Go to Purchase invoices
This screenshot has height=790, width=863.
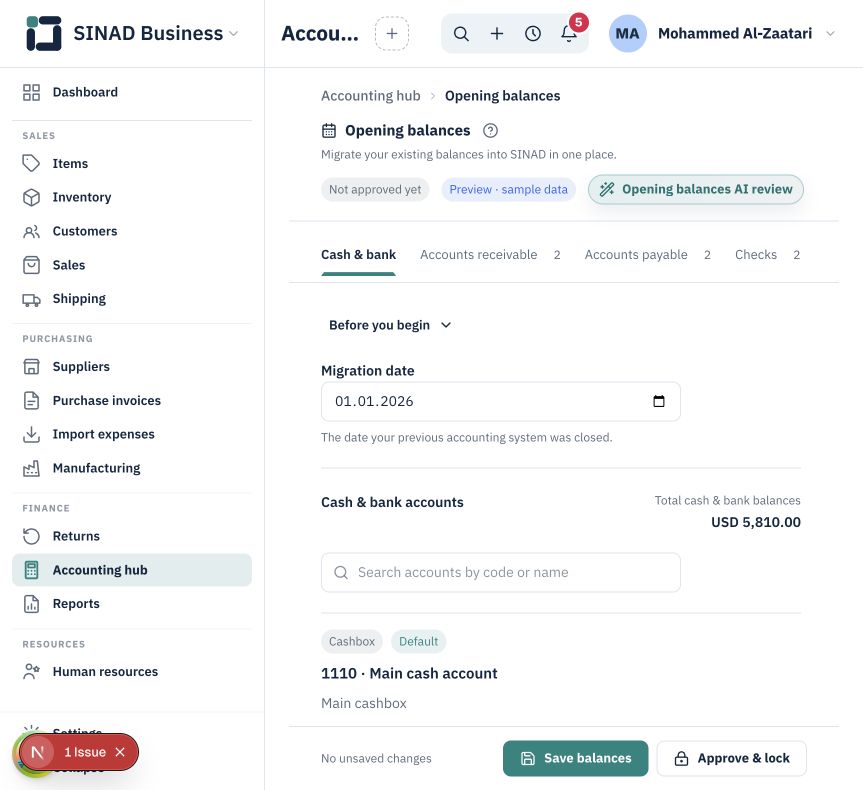coord(132,400)
